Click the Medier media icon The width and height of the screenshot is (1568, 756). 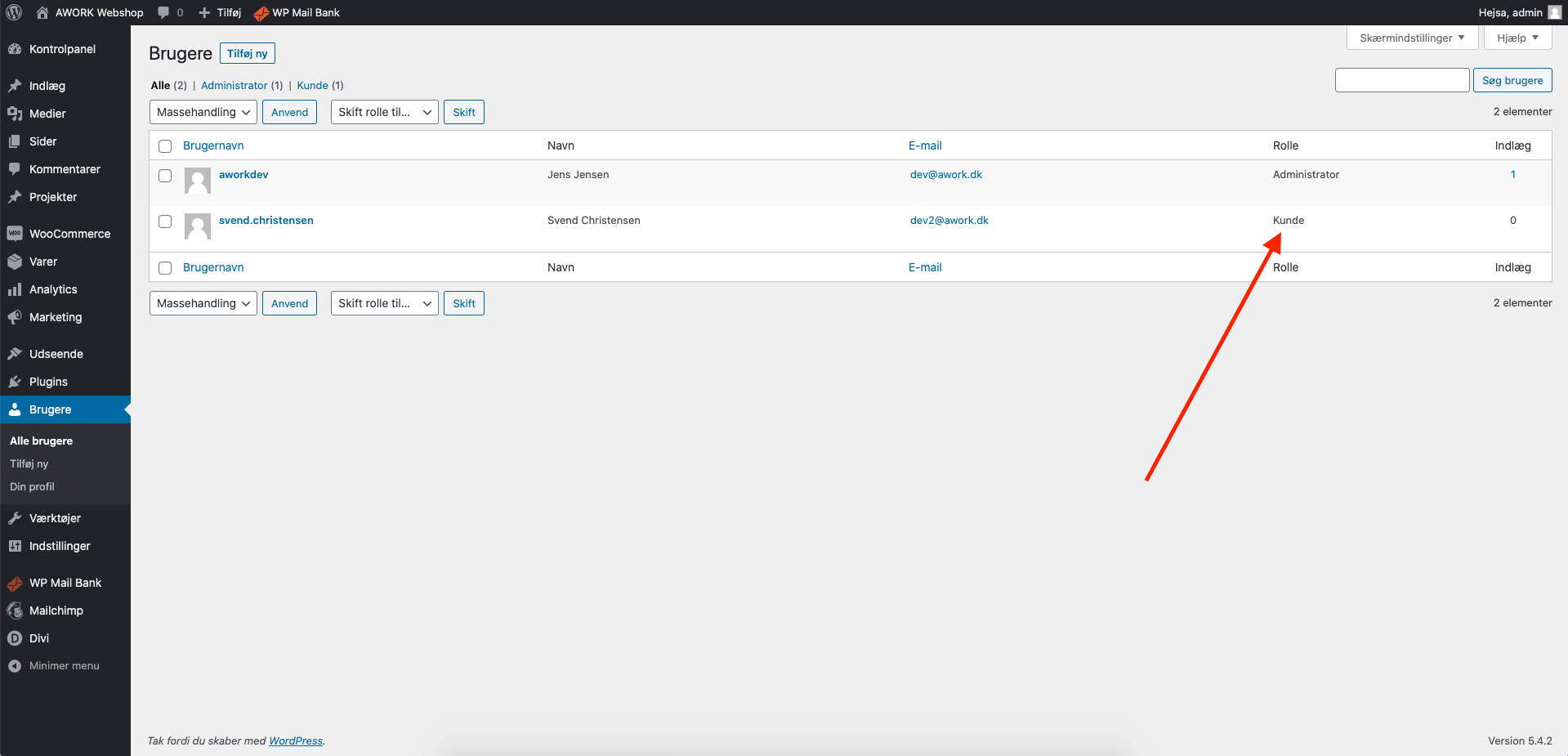click(15, 114)
